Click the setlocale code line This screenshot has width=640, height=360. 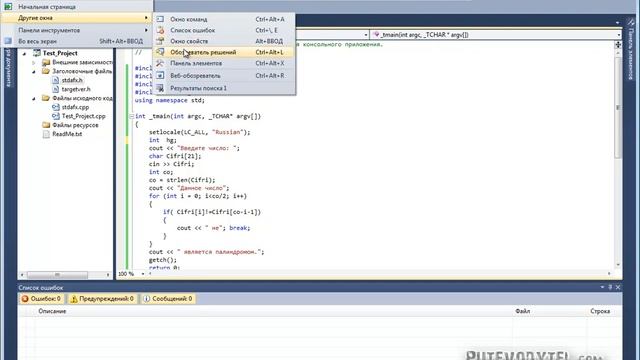pos(200,132)
